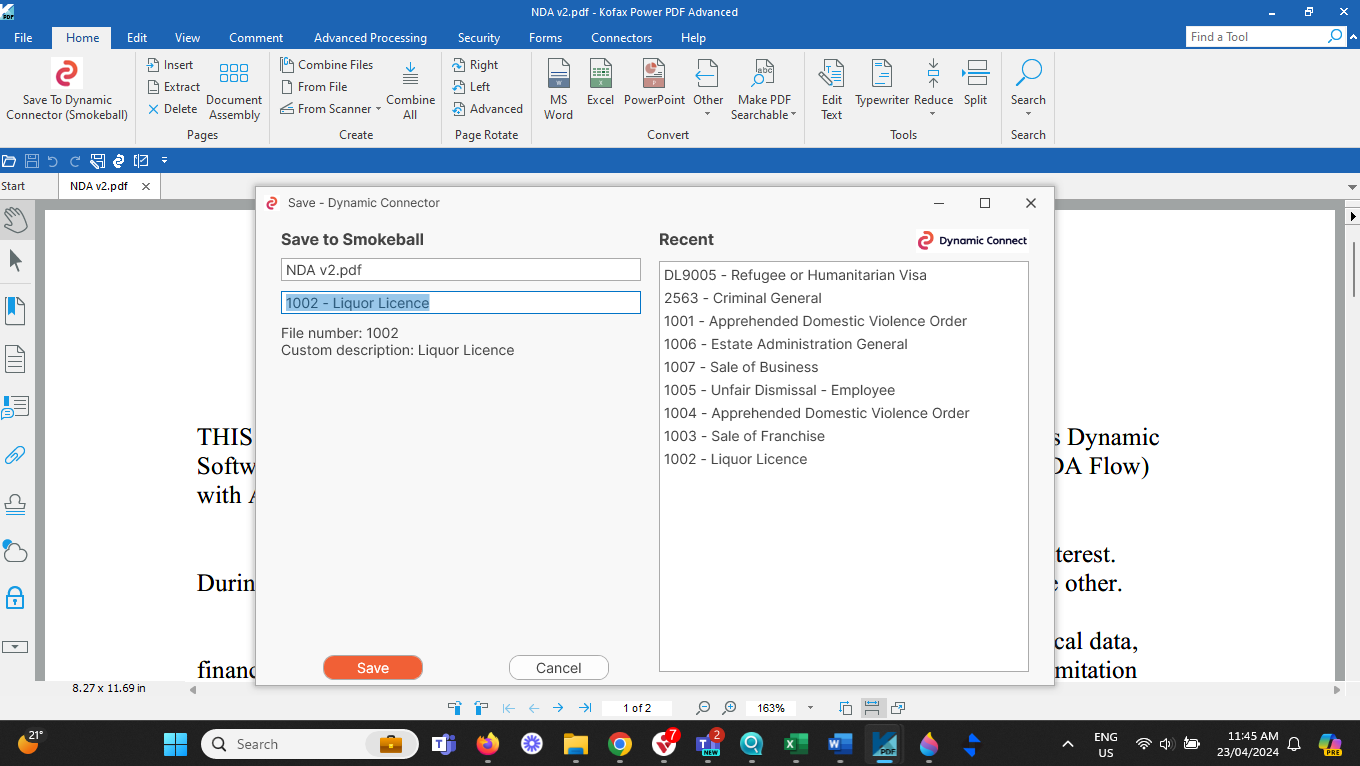Viewport: 1360px width, 766px height.
Task: Click Save To Dynamic Connector Smokeball icon
Action: tap(67, 75)
